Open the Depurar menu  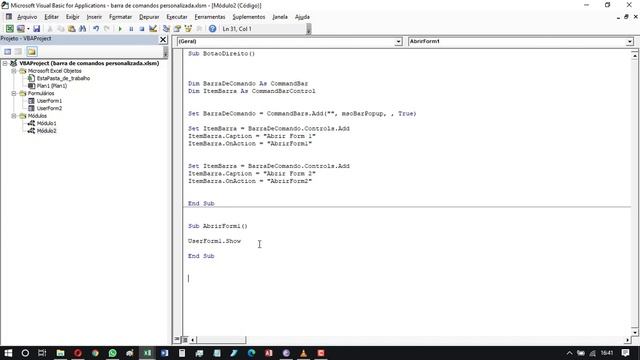click(149, 17)
